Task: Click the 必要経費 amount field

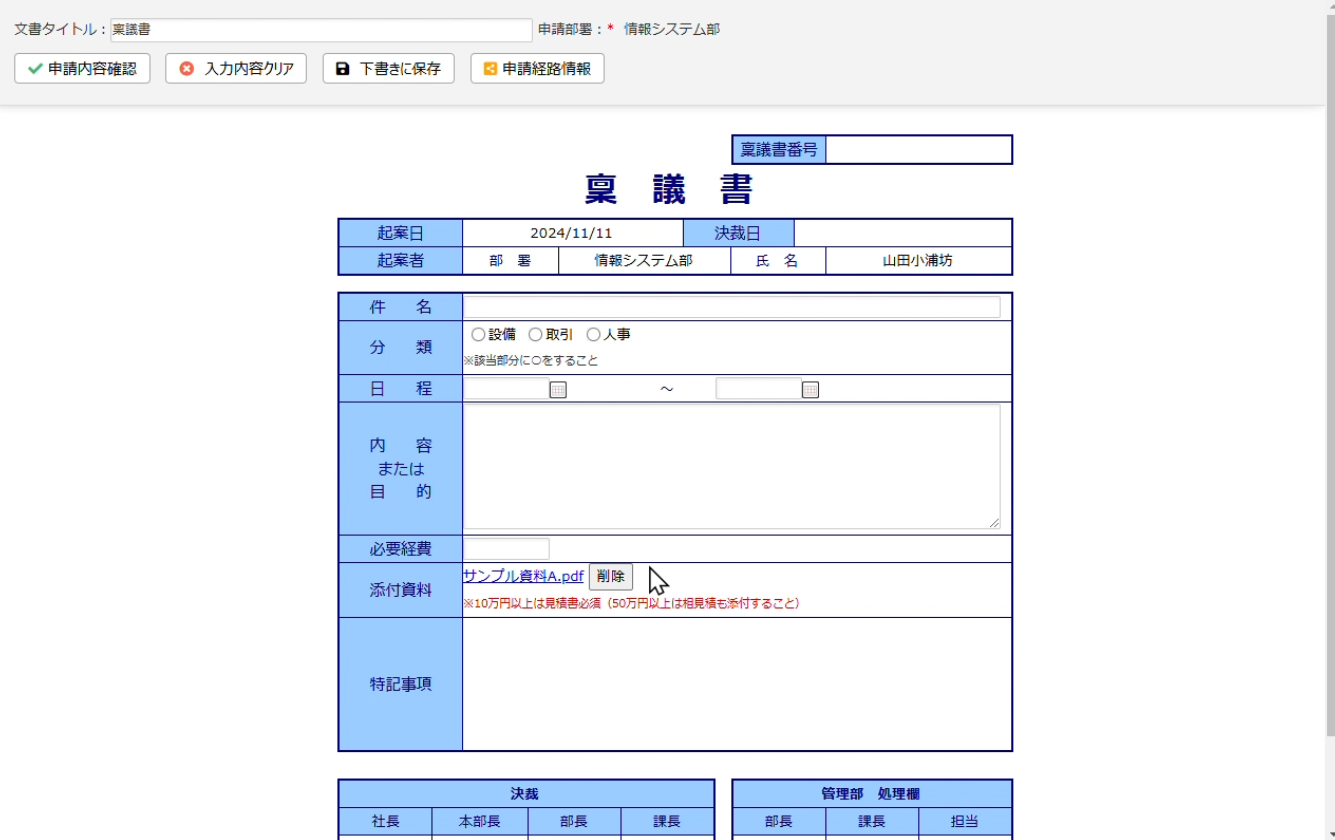Action: [506, 549]
